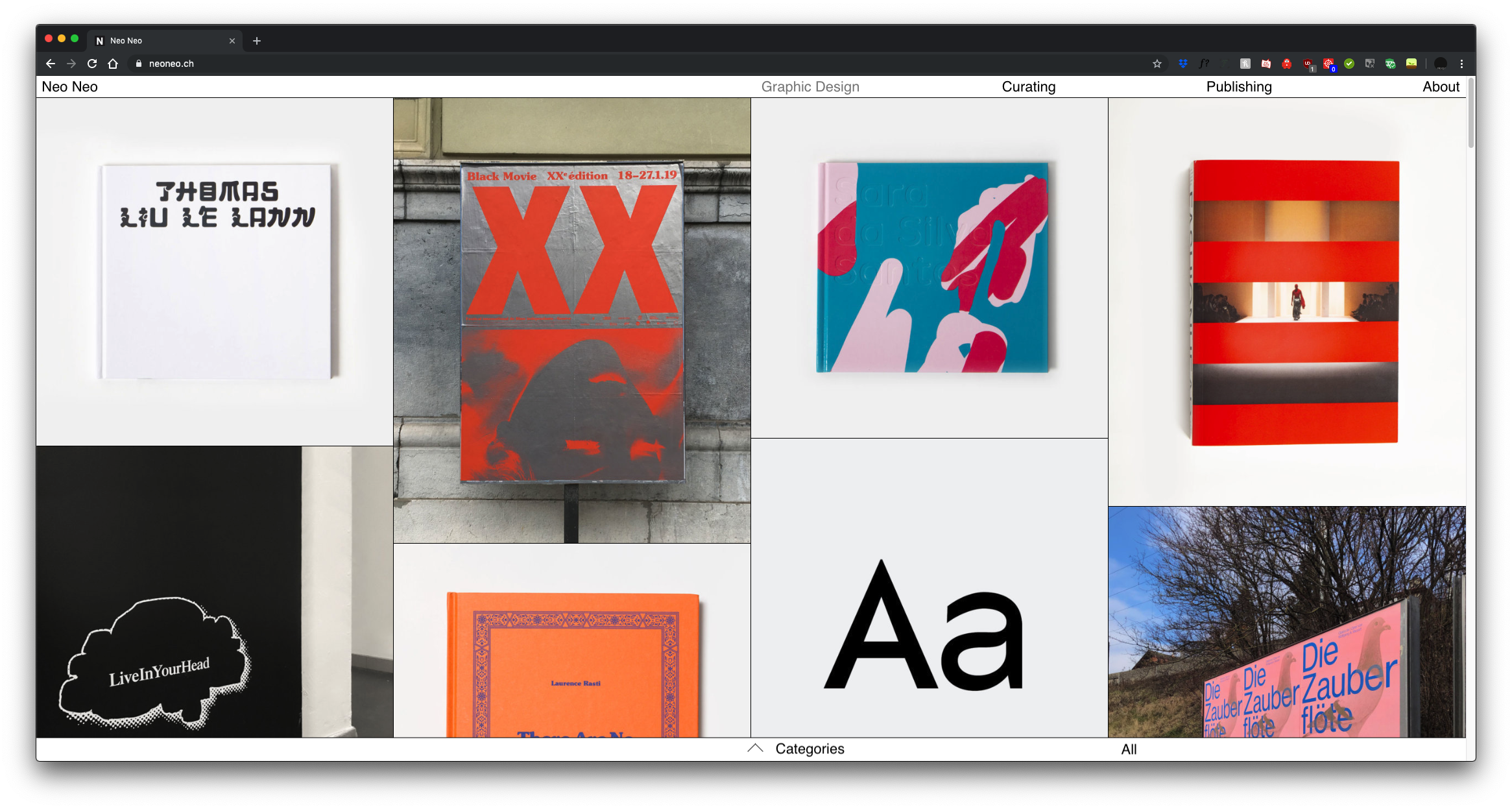Select the Graphic Design category

pos(810,86)
